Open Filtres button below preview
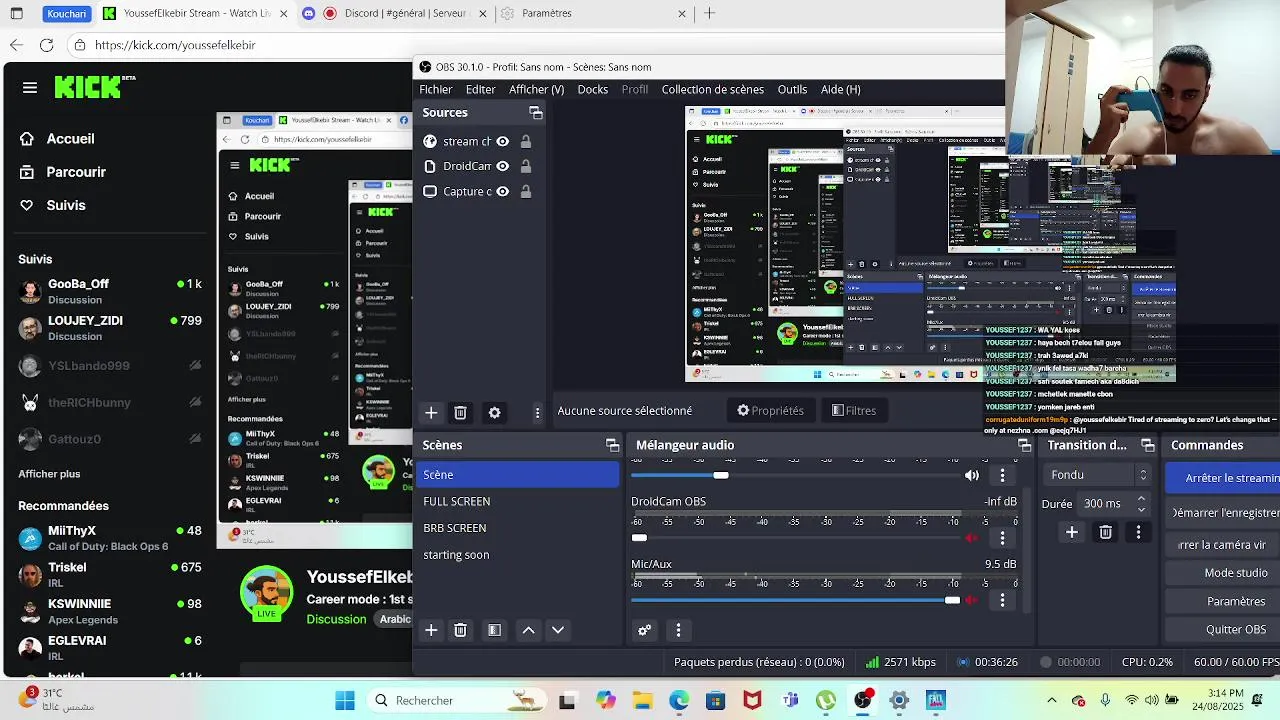 pyautogui.click(x=854, y=410)
